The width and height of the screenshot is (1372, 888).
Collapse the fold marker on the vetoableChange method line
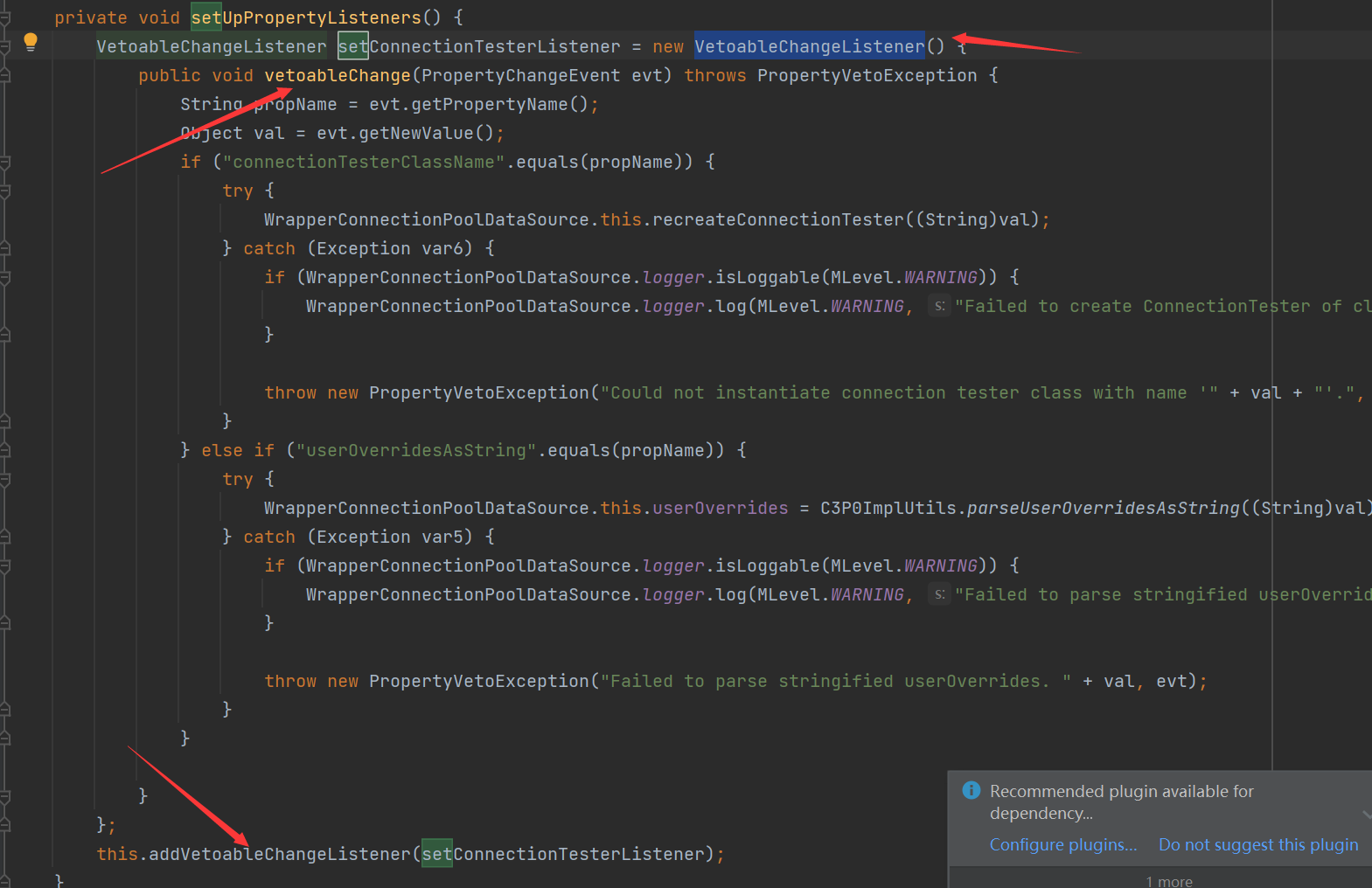click(4, 75)
